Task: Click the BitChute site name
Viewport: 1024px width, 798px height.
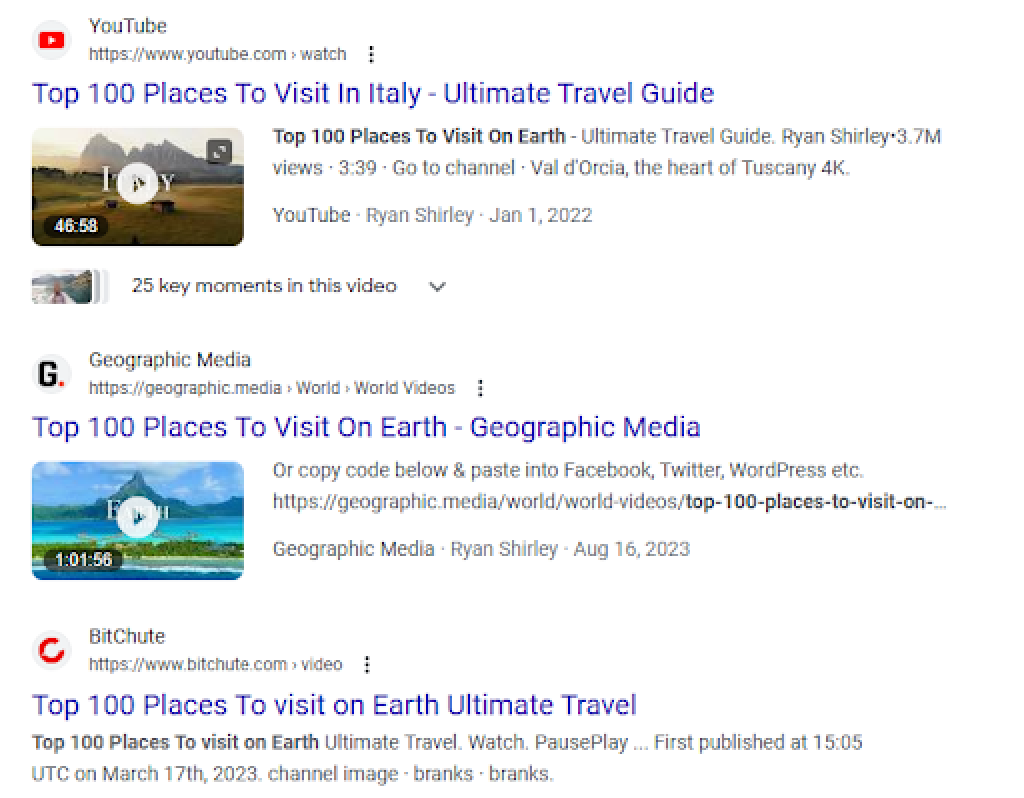Action: 127,637
